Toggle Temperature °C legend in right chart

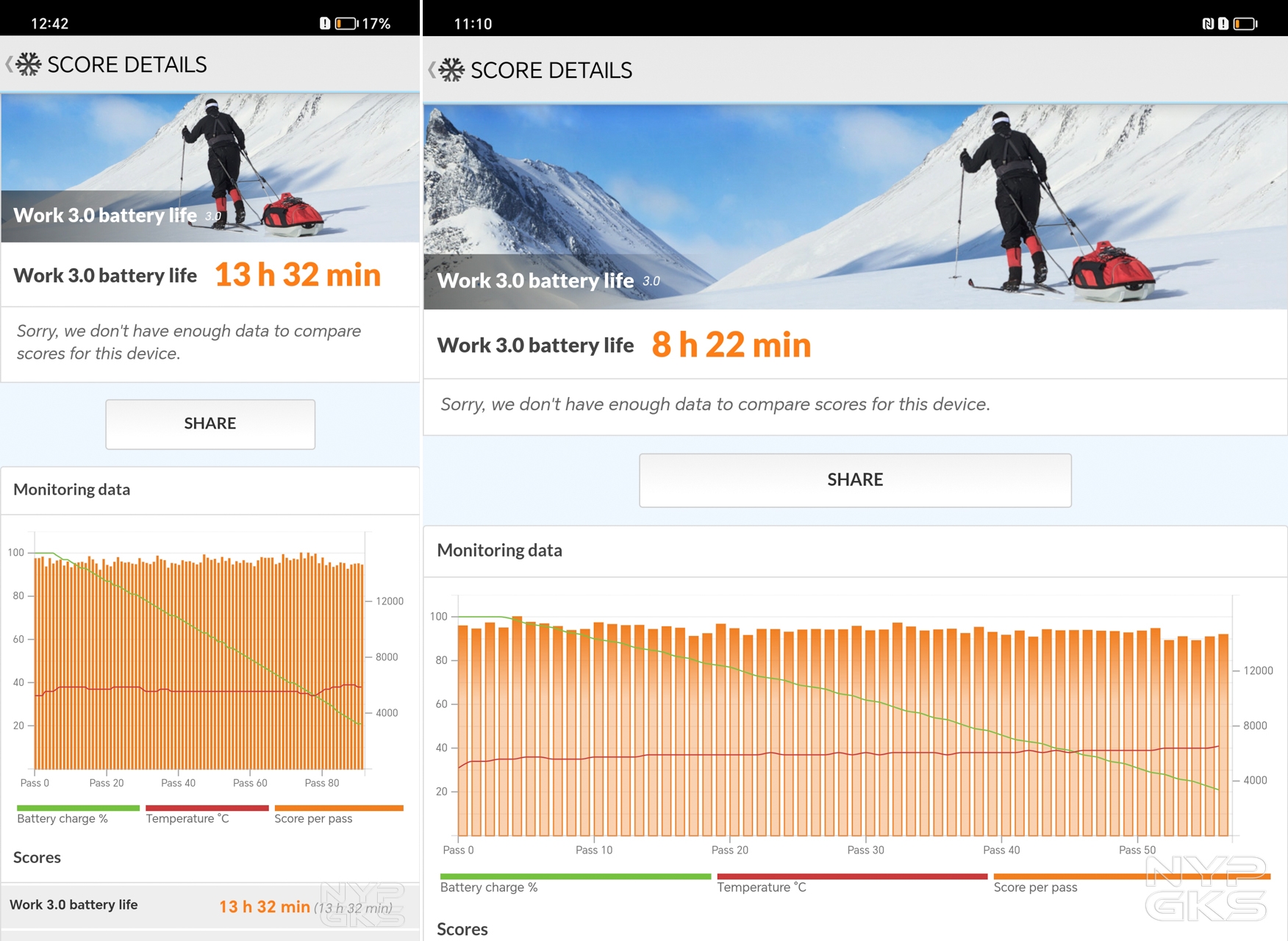[x=762, y=887]
